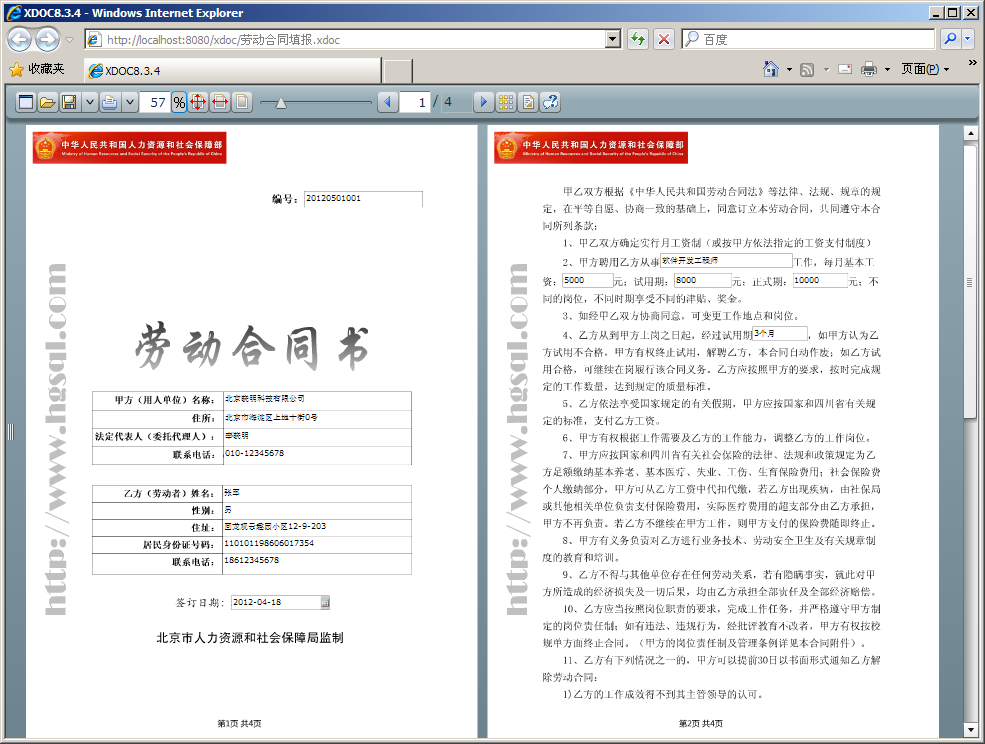Open 收藏夹 favorites

coord(38,69)
